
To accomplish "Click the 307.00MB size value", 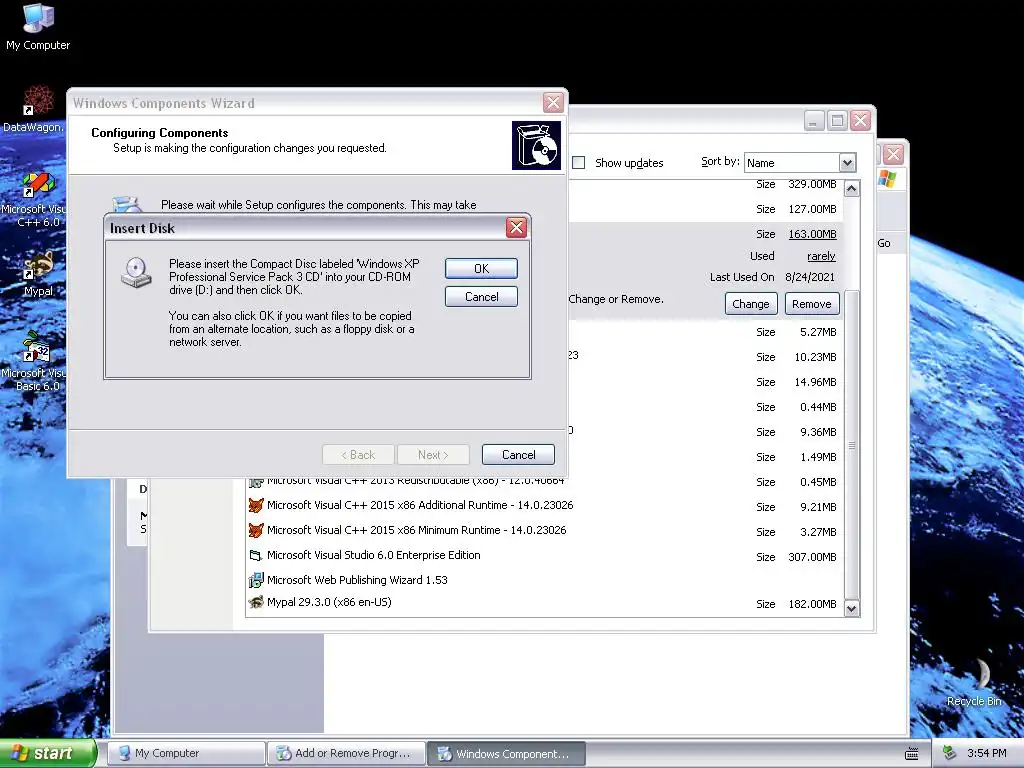I will tap(812, 557).
